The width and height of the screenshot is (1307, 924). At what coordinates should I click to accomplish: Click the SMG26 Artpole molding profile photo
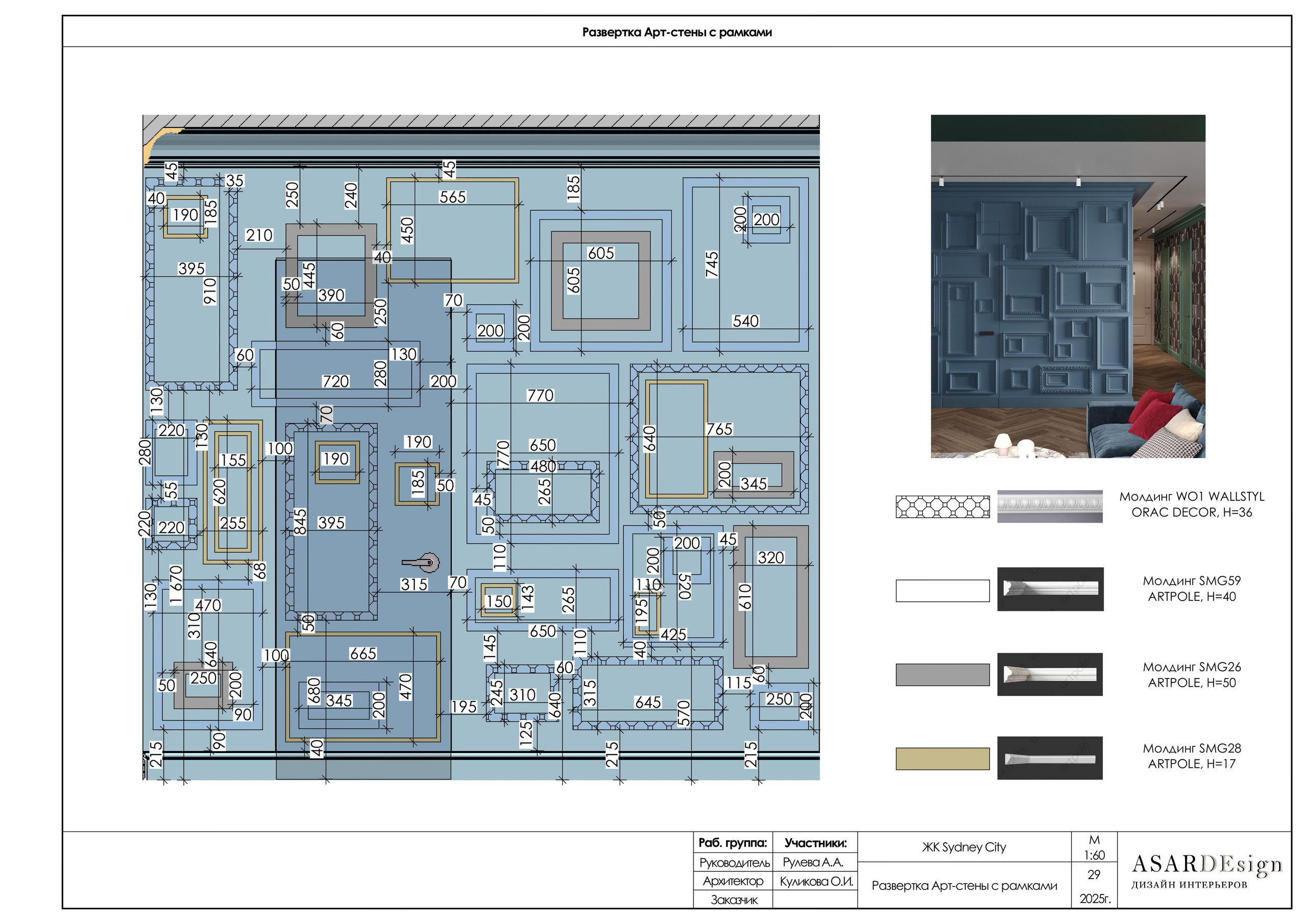pos(1050,674)
